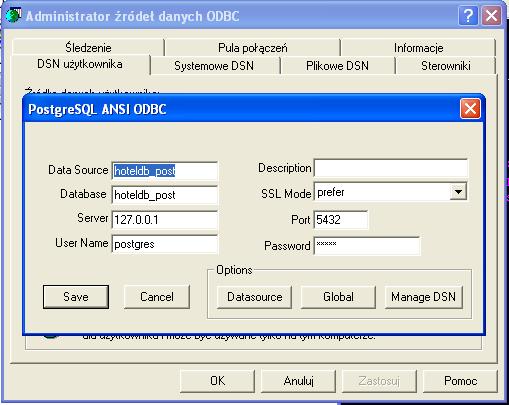Switch to the Pula połączeń tab
The width and height of the screenshot is (509, 405).
[253, 47]
